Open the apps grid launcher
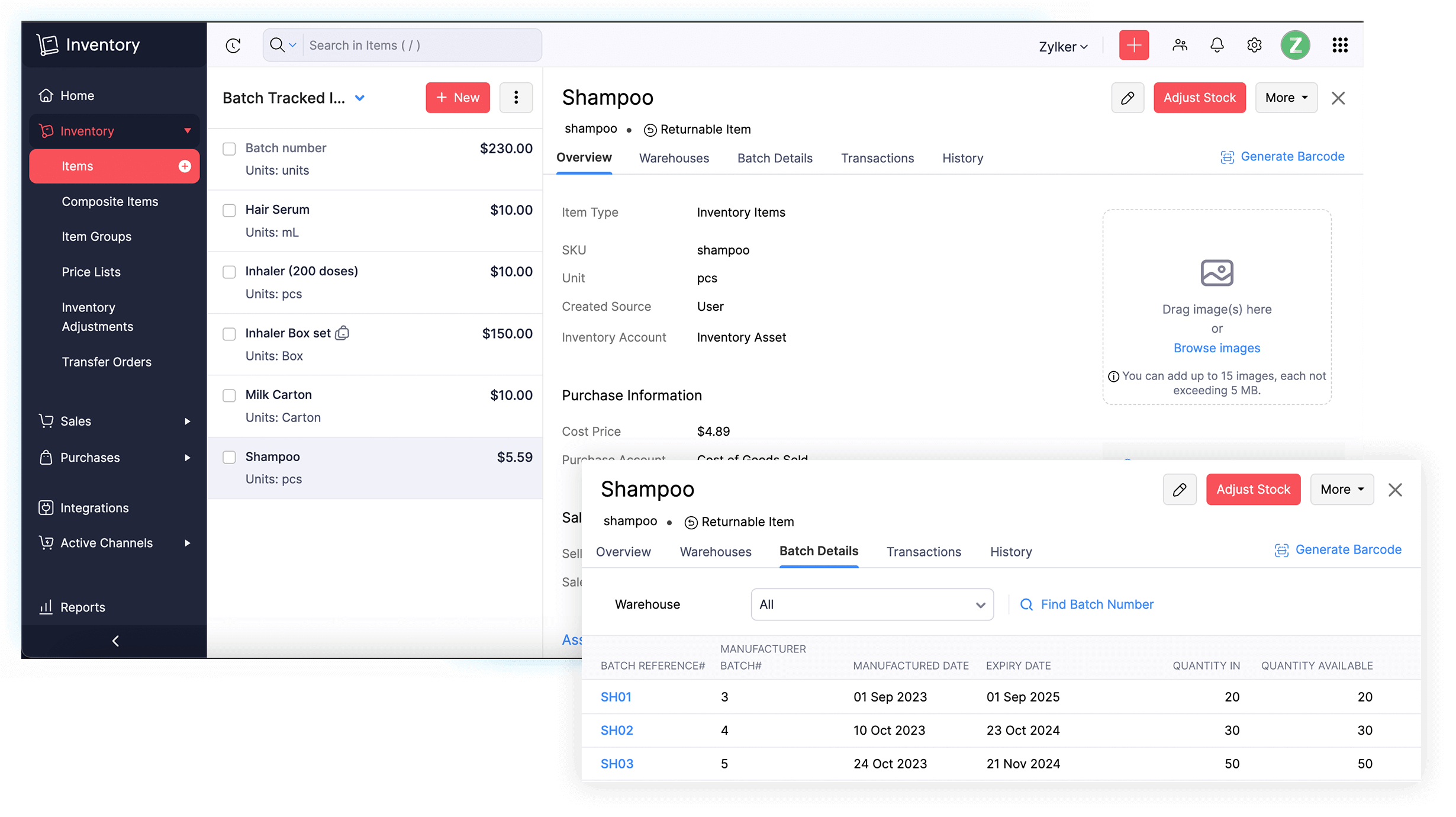This screenshot has width=1456, height=817. point(1340,45)
